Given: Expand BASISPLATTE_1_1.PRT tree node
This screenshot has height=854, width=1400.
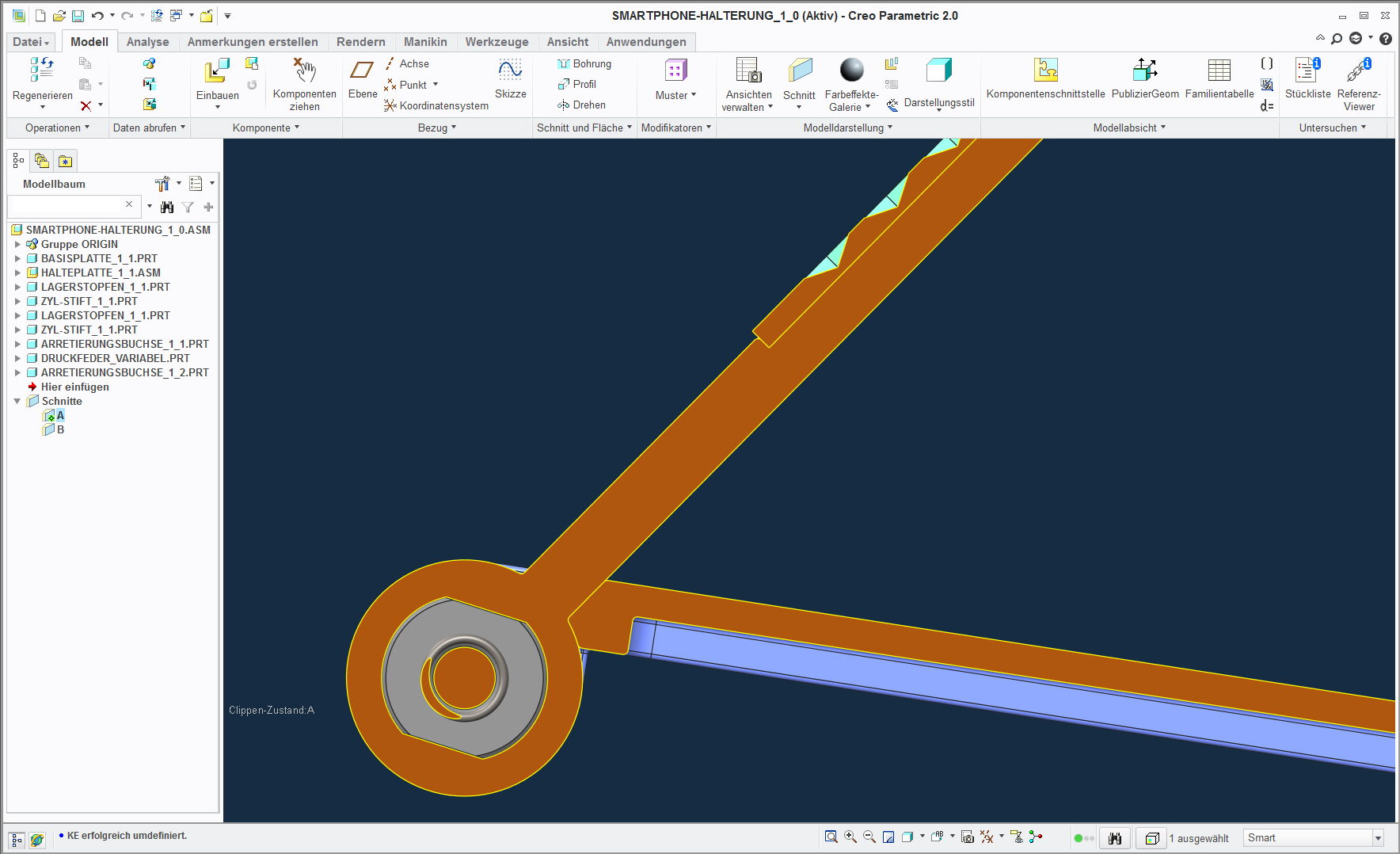Looking at the screenshot, I should (17, 258).
